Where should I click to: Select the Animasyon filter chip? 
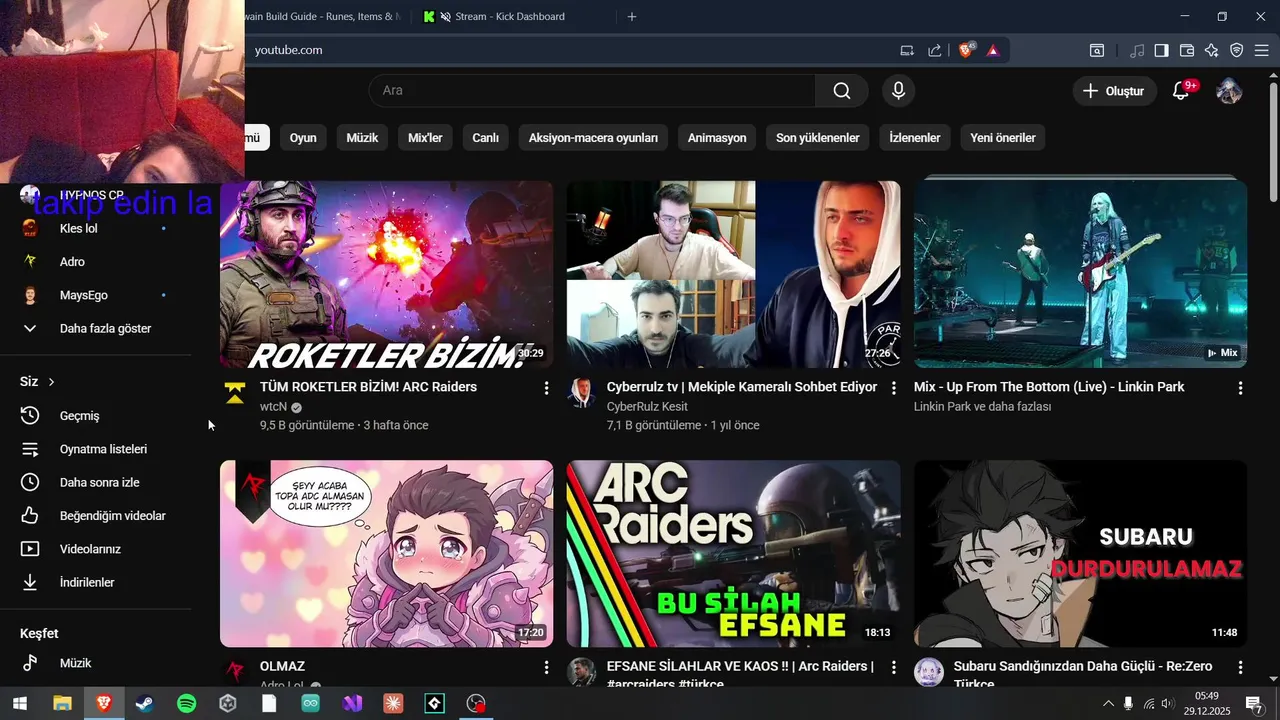tap(717, 138)
